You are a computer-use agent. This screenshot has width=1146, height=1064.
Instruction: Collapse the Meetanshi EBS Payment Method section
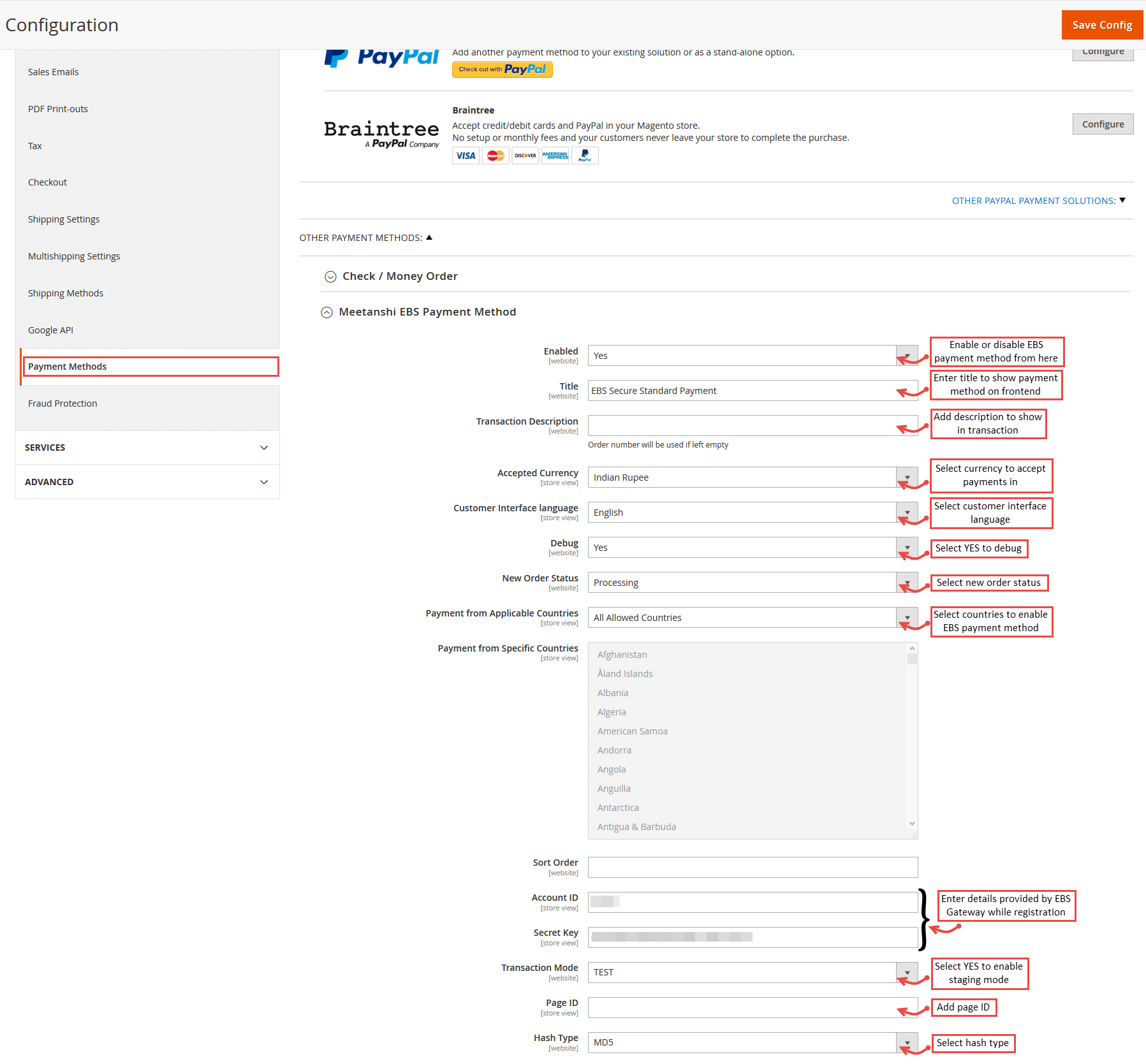(x=327, y=312)
